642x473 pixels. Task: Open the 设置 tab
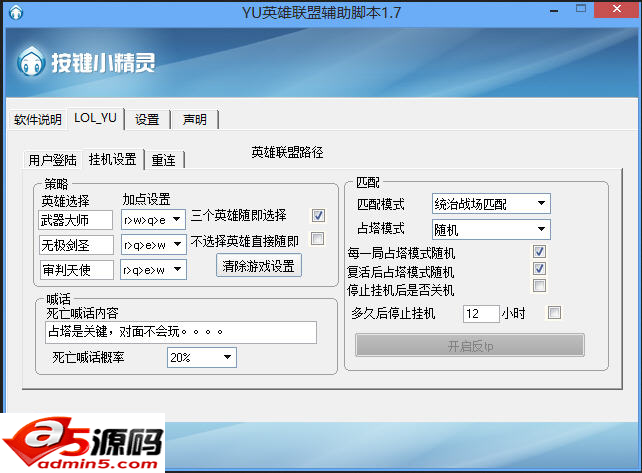(147, 120)
